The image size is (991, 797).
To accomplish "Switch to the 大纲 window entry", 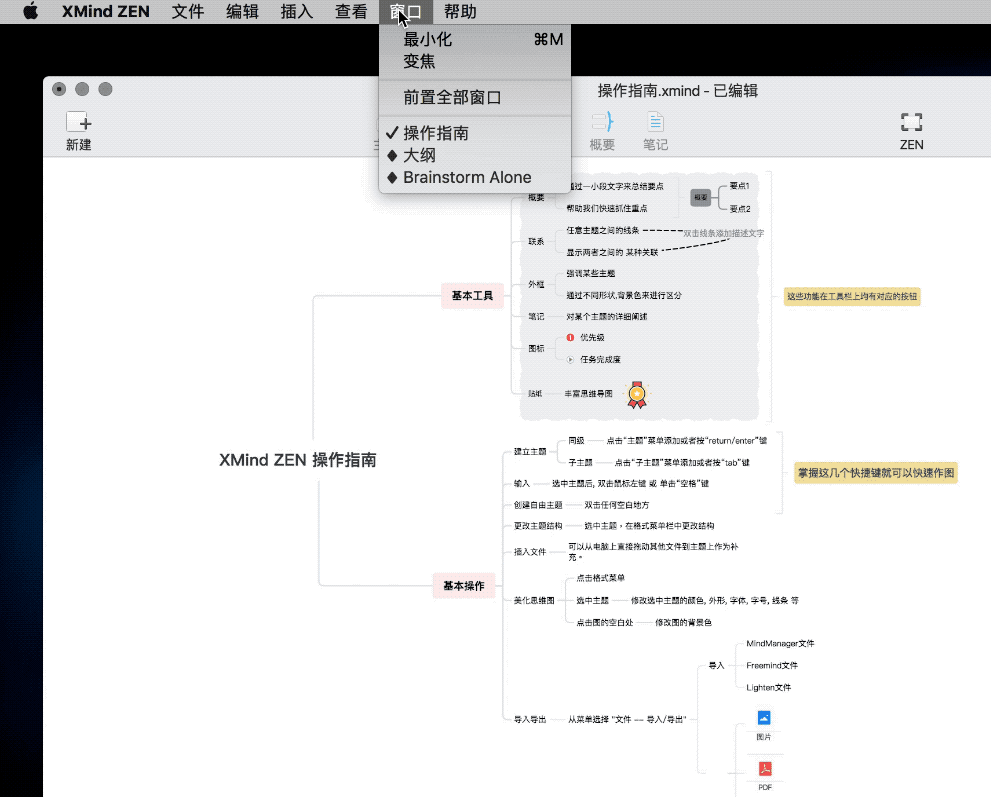I will pyautogui.click(x=475, y=155).
